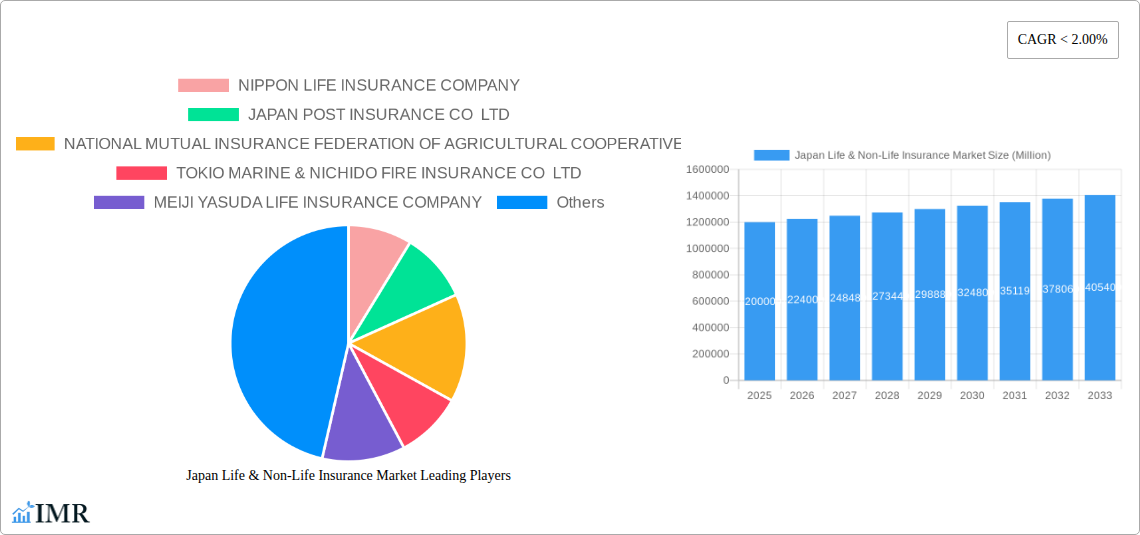Click the 2025 x-axis label
This screenshot has height=535, width=1140.
[x=760, y=395]
